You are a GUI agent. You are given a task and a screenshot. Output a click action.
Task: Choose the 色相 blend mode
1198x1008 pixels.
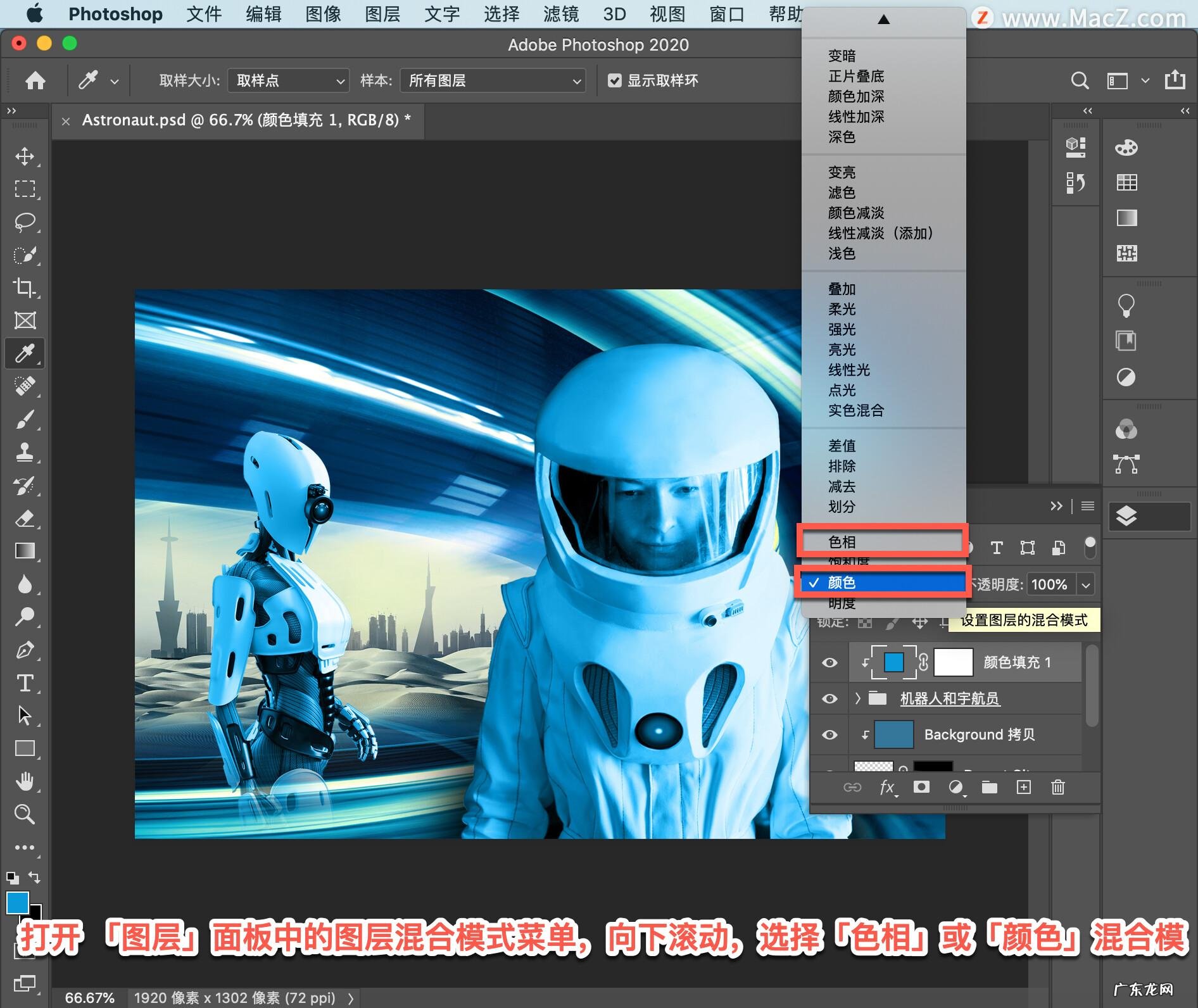point(842,542)
